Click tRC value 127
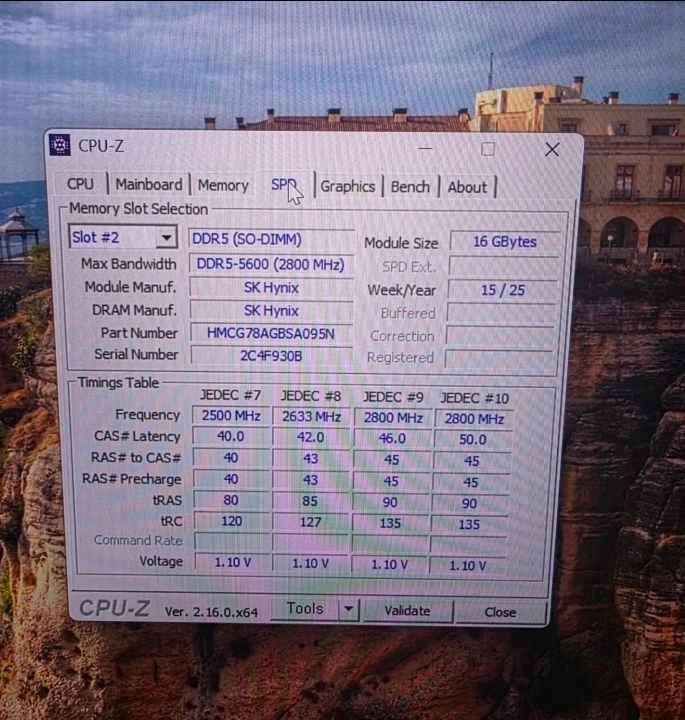 310,522
